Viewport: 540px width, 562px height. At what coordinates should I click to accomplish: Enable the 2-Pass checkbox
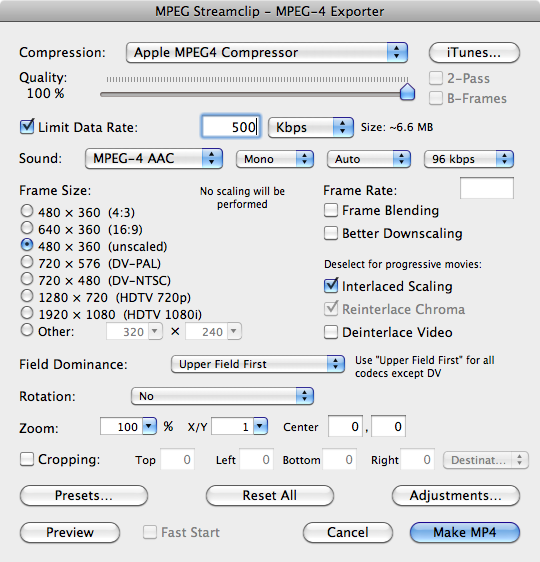click(436, 78)
